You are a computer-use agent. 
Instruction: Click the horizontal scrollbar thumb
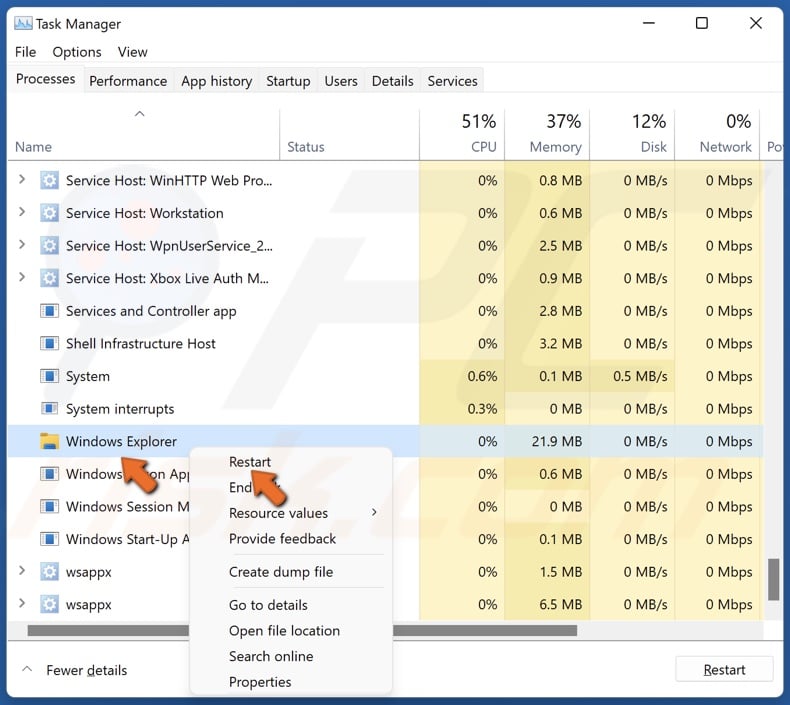[x=302, y=630]
